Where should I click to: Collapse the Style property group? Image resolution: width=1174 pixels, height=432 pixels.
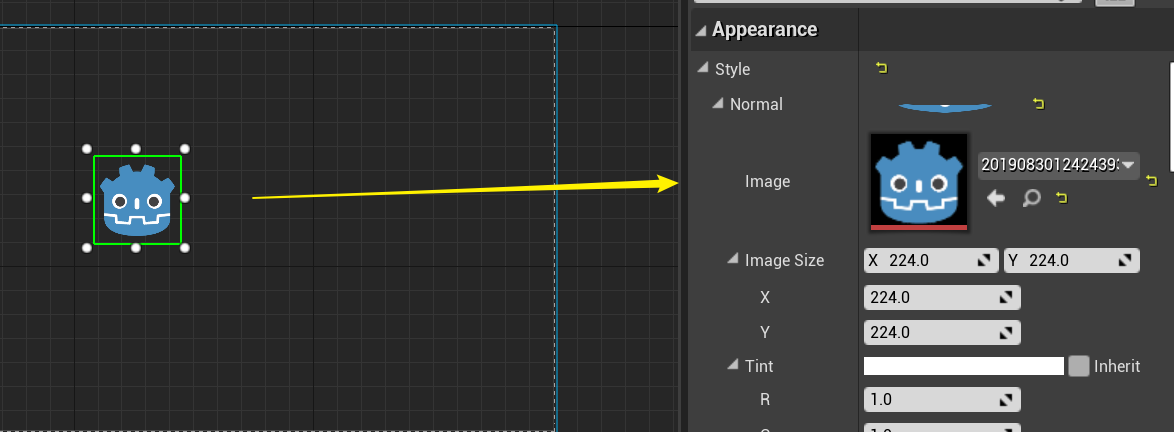point(702,67)
